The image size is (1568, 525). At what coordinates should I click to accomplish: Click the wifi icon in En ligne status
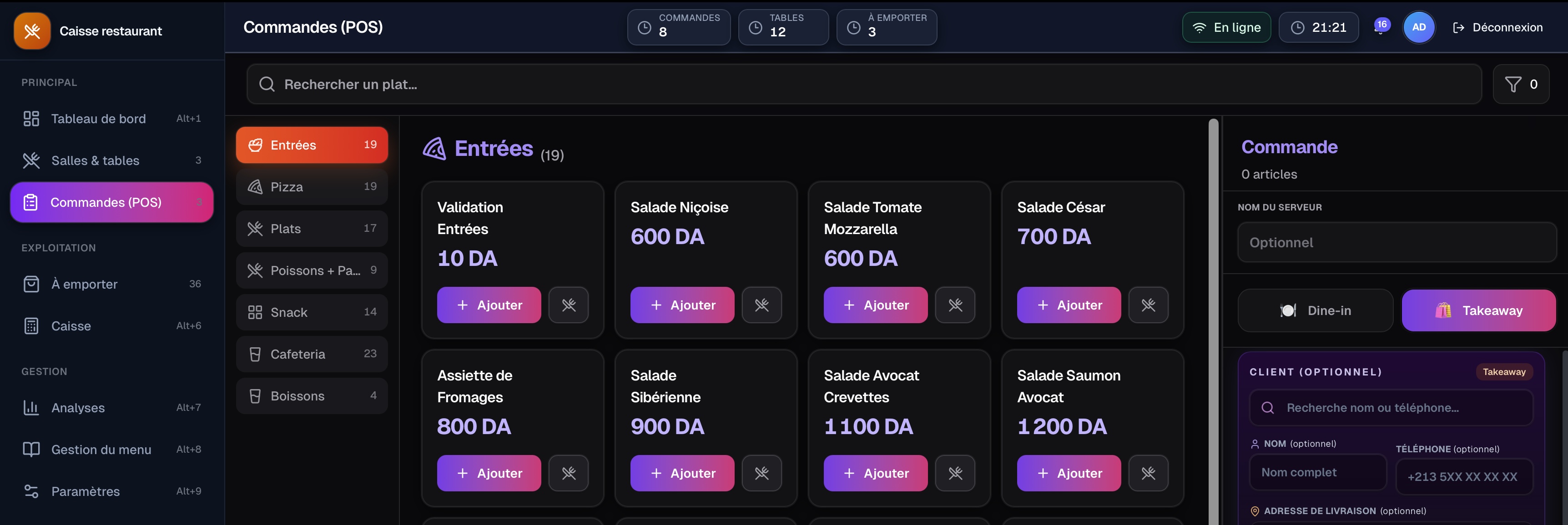click(x=1199, y=27)
